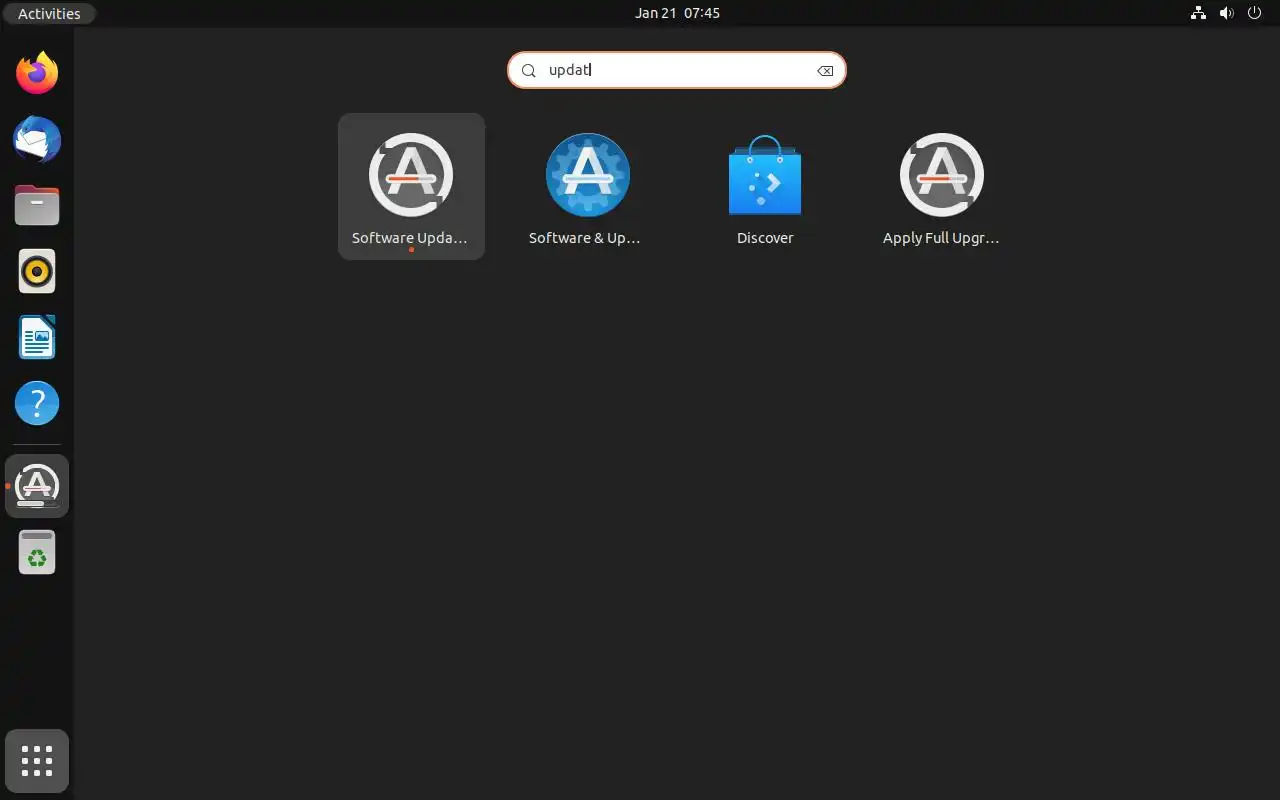Open the clock showing Jan 21 07:45
The width and height of the screenshot is (1280, 800).
677,13
